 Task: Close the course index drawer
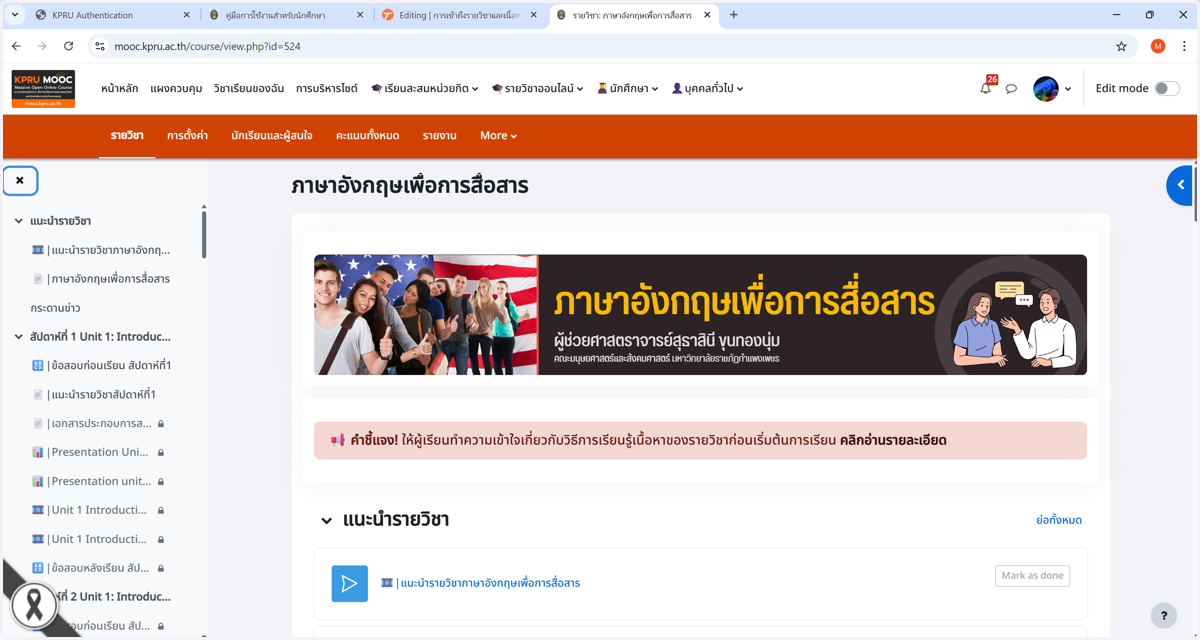[x=20, y=181]
